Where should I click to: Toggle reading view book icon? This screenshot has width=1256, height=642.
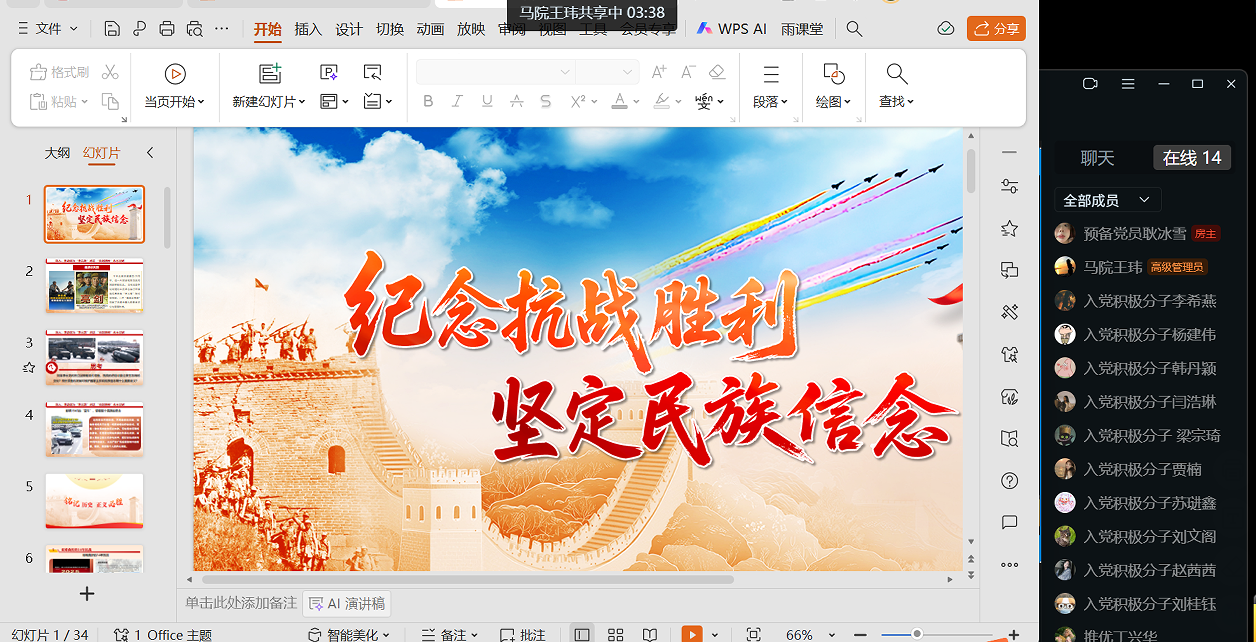coord(650,634)
